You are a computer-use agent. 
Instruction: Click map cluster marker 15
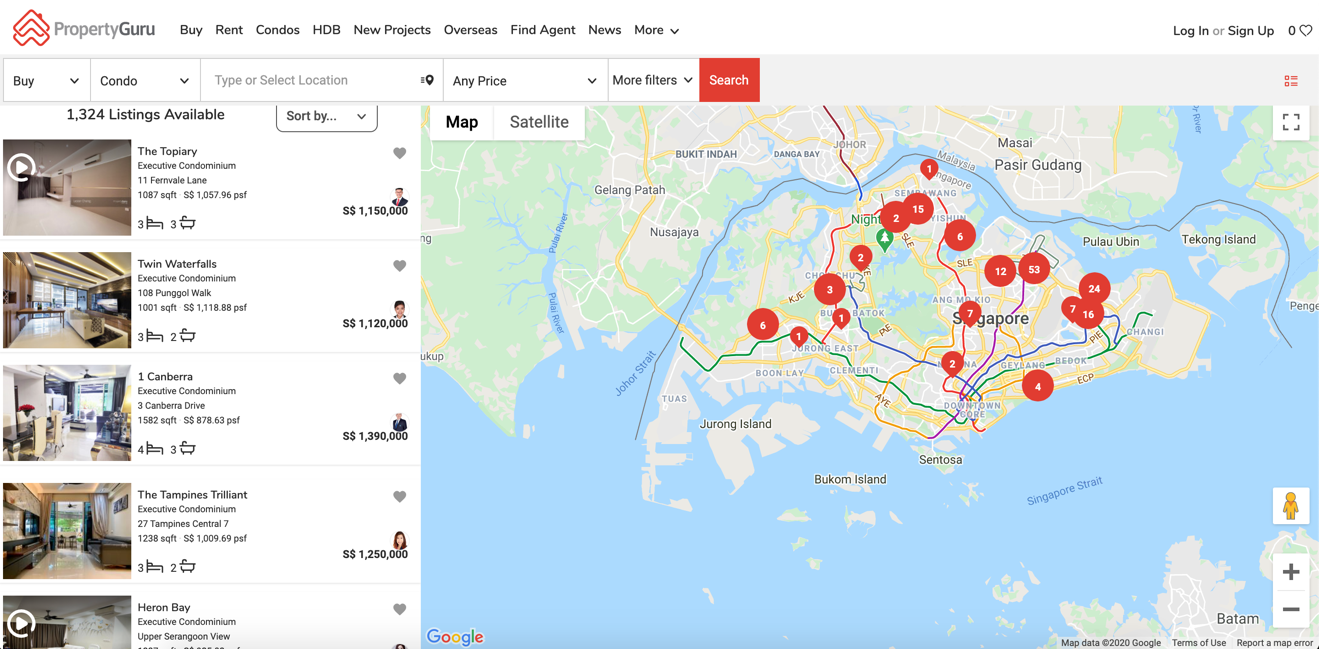(917, 209)
